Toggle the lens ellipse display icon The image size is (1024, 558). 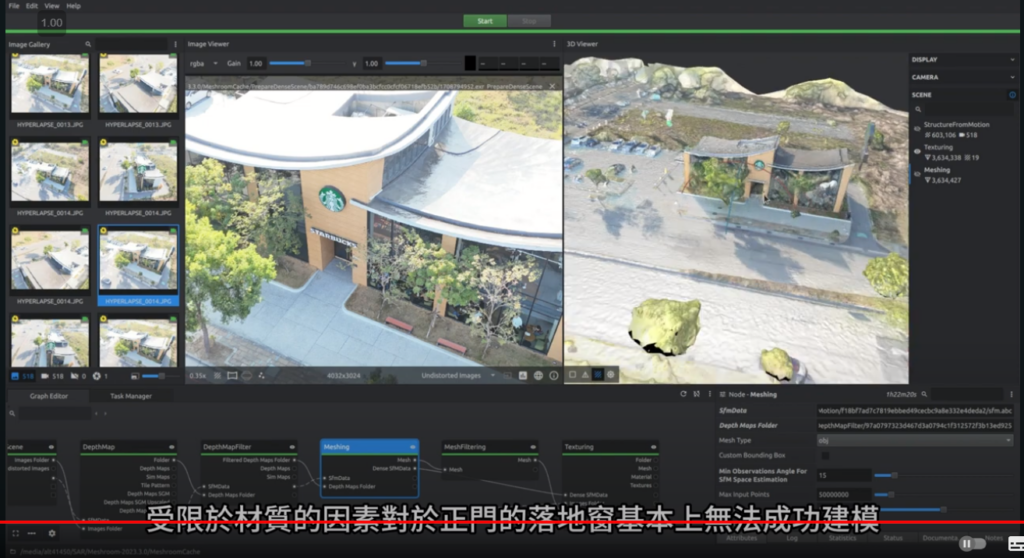tap(247, 376)
